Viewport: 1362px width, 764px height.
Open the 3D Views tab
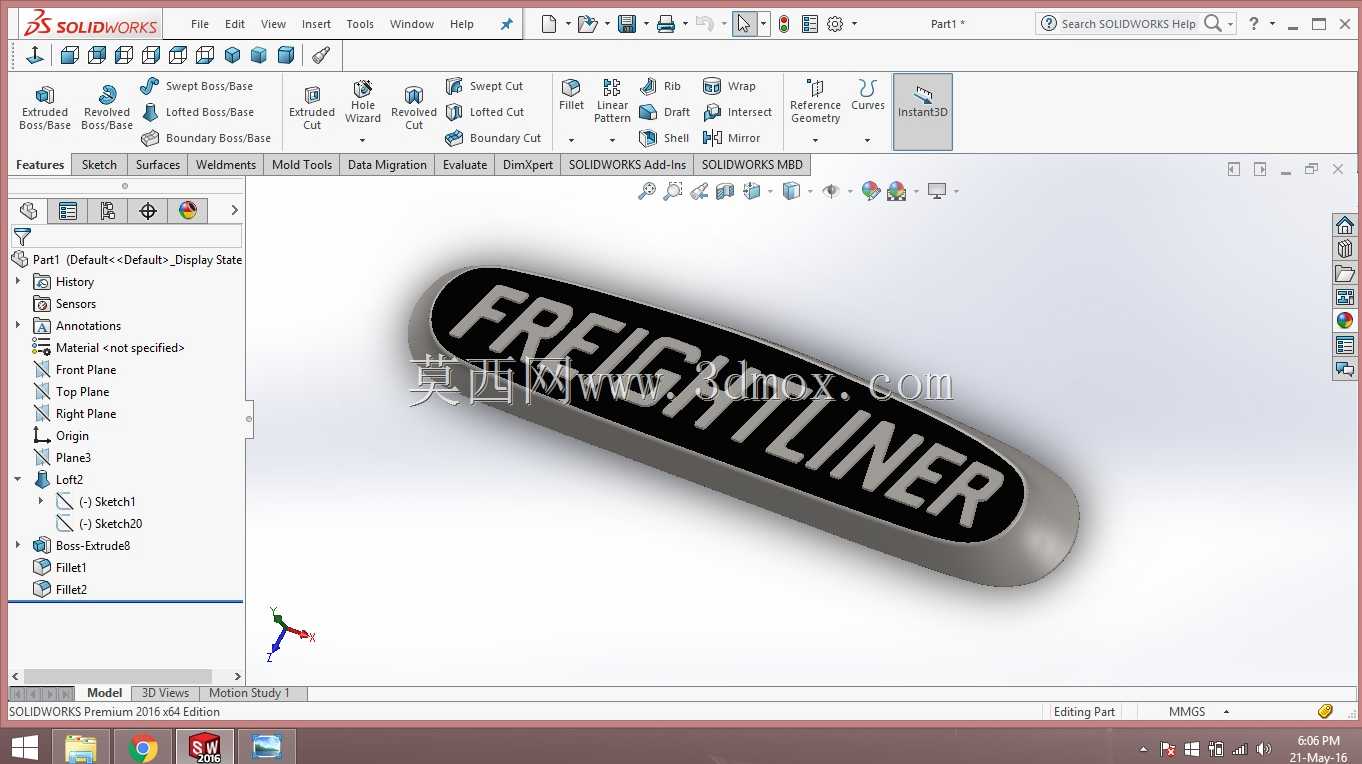(x=165, y=693)
